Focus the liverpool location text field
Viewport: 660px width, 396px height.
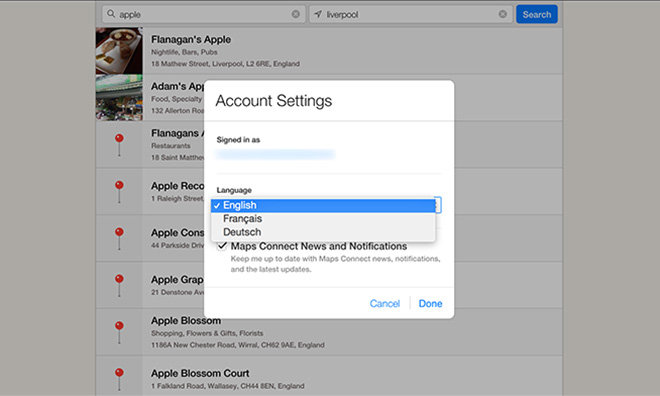[x=411, y=14]
